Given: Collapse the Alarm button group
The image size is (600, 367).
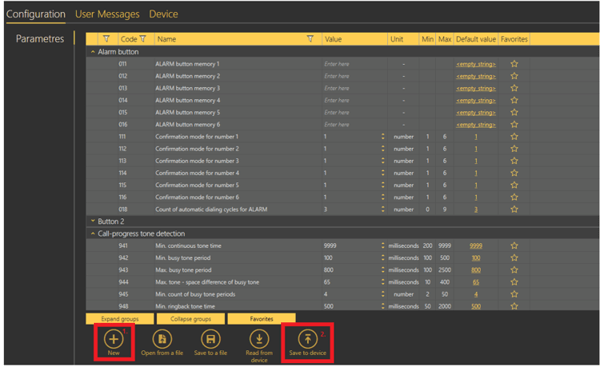Looking at the screenshot, I should [93, 51].
